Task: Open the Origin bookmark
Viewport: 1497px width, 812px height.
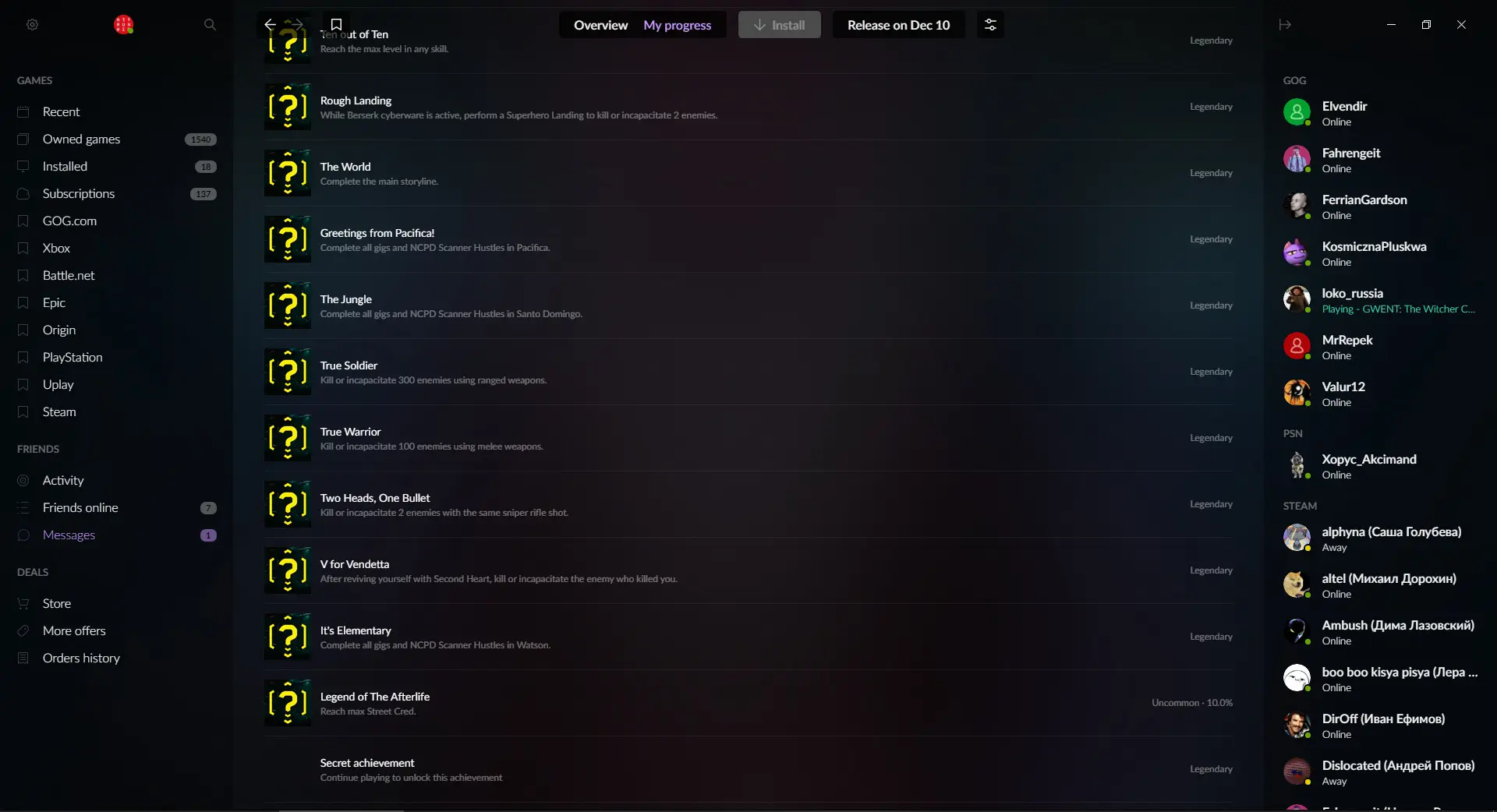Action: (x=59, y=330)
